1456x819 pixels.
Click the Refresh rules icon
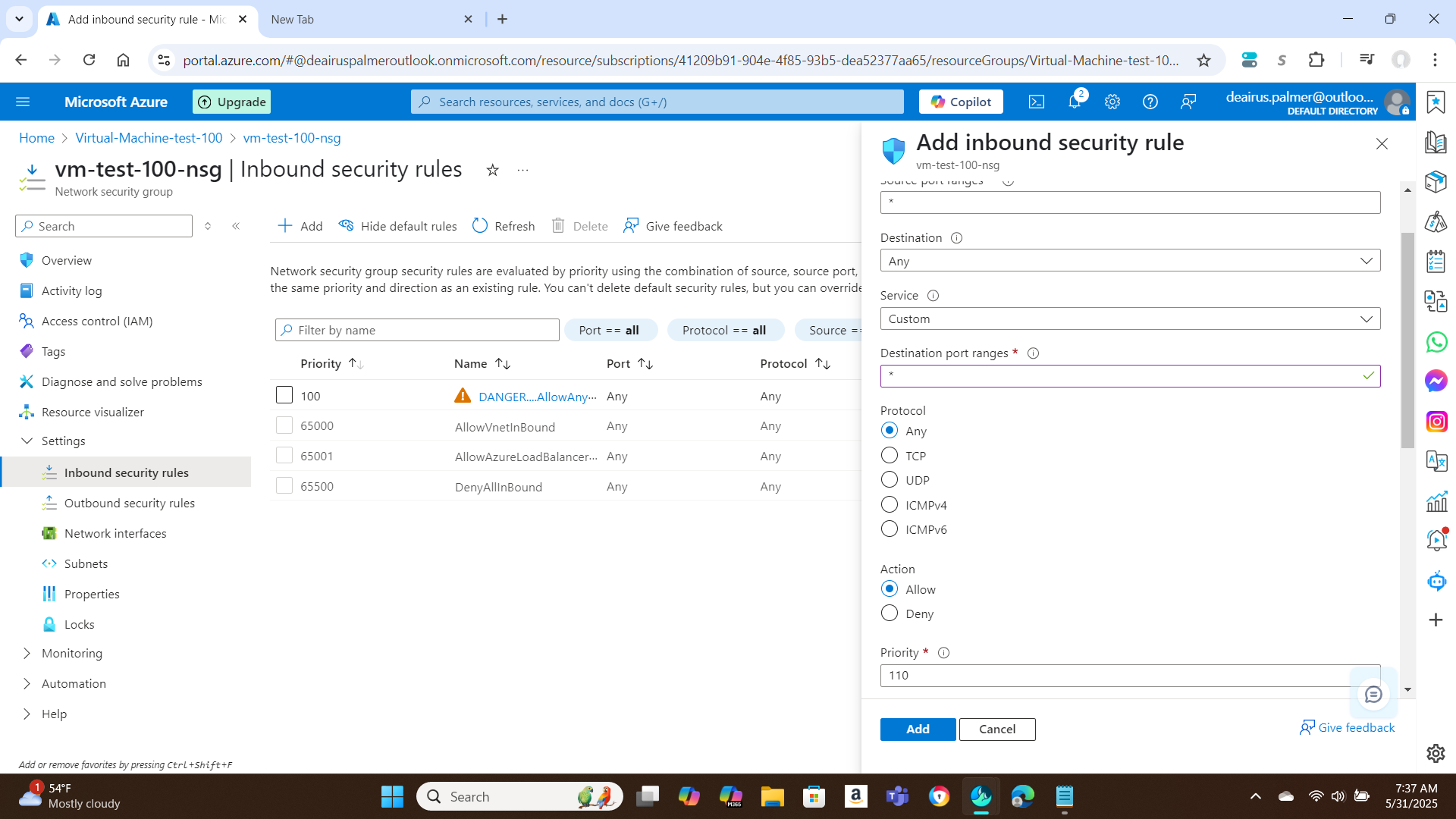pyautogui.click(x=480, y=226)
